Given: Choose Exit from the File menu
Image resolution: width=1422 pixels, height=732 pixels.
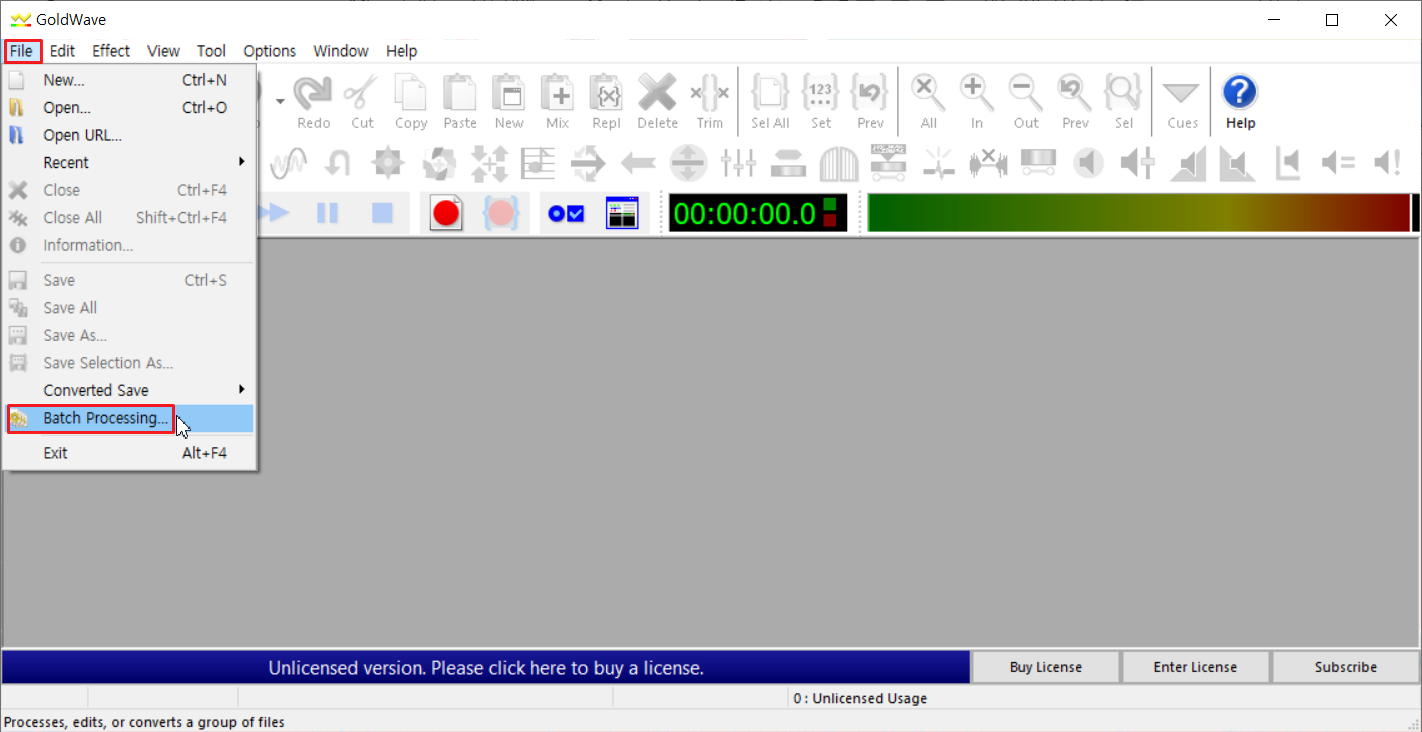Looking at the screenshot, I should coord(129,453).
